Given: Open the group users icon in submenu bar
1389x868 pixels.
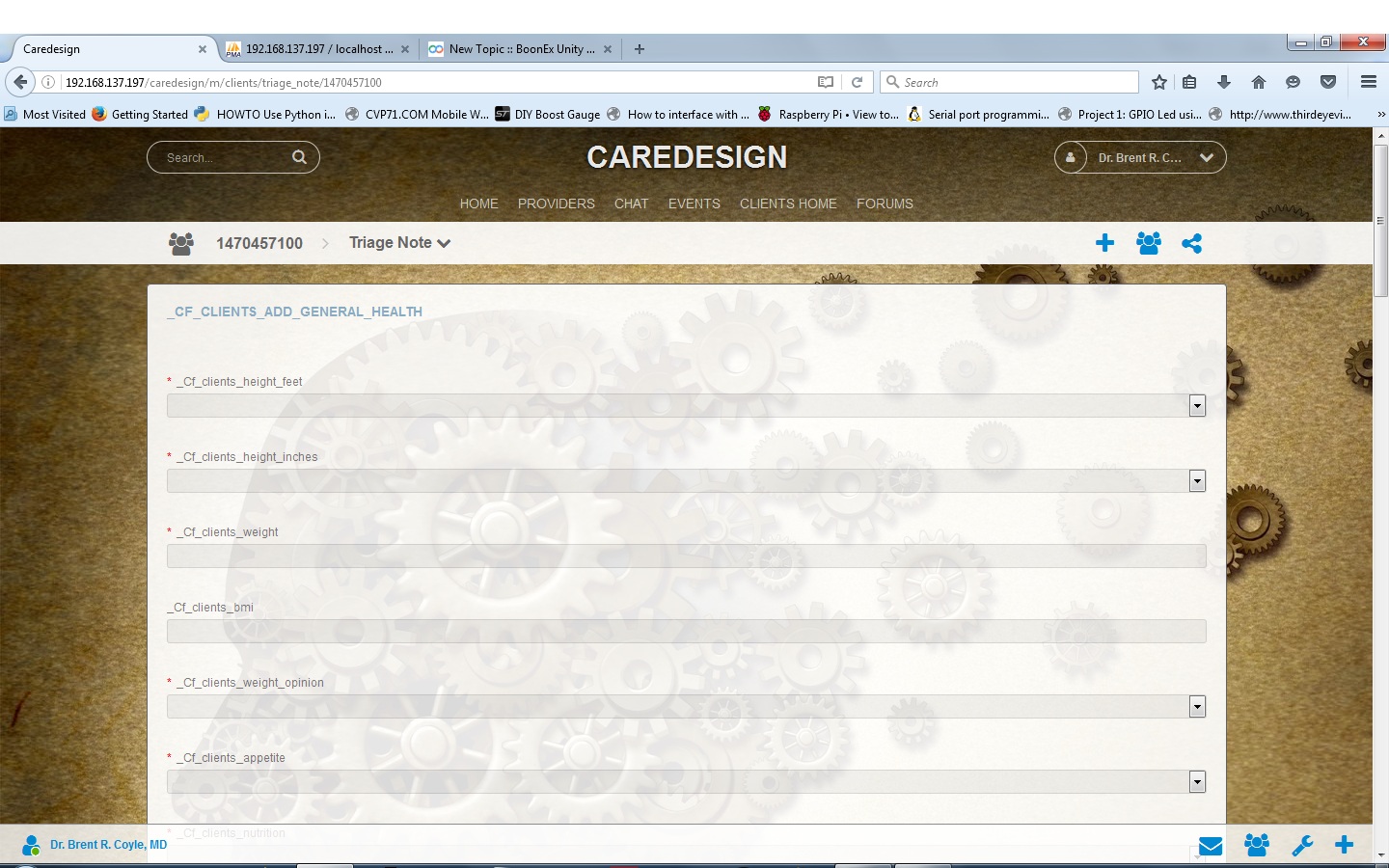Looking at the screenshot, I should tap(1148, 243).
